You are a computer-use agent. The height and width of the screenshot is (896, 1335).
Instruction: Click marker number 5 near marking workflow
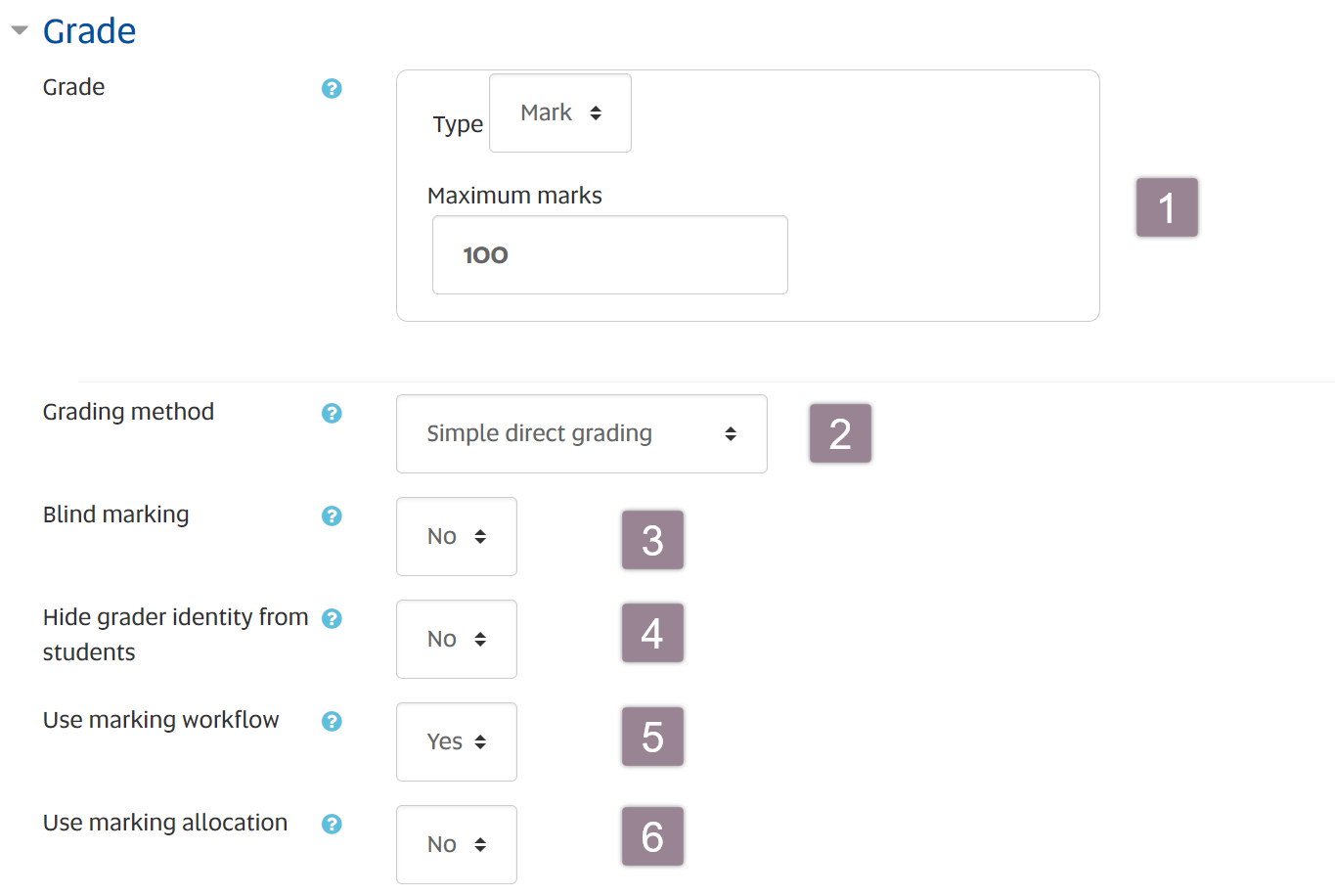point(652,736)
